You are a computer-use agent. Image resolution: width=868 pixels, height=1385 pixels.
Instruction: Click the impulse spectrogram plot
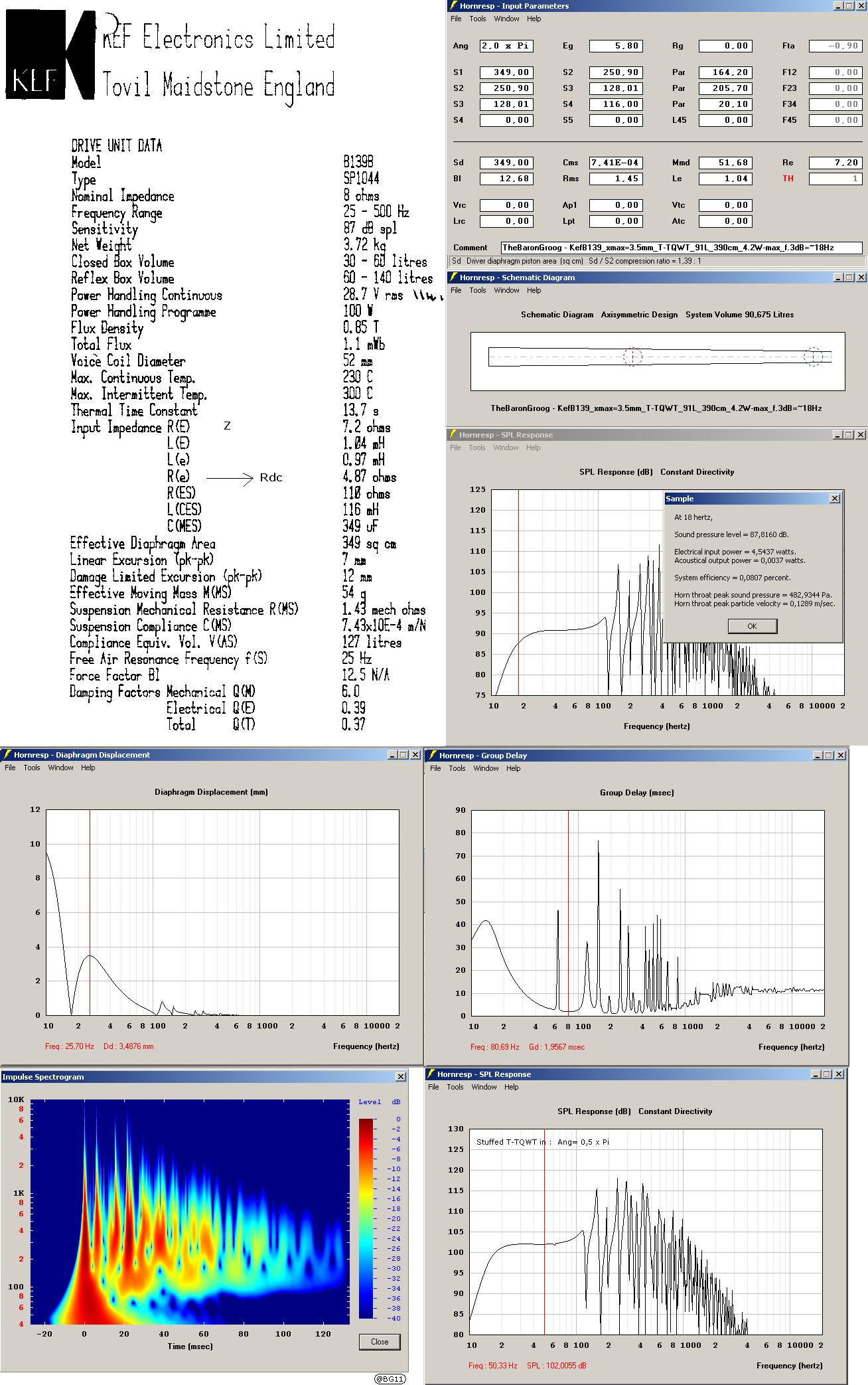(190, 1212)
